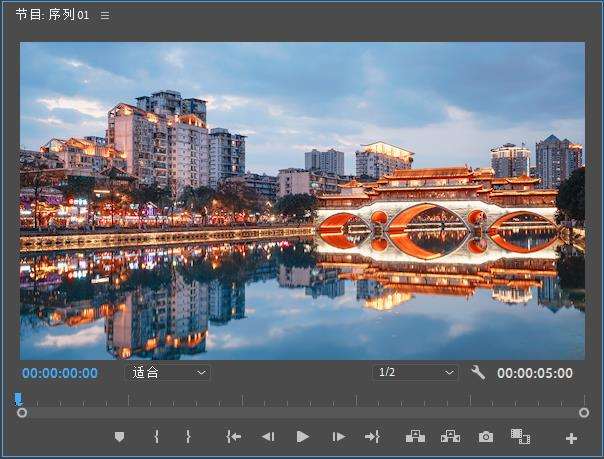Screen dimensions: 604x459
Task: Open the panel menu next to 序列01
Action: pos(105,16)
